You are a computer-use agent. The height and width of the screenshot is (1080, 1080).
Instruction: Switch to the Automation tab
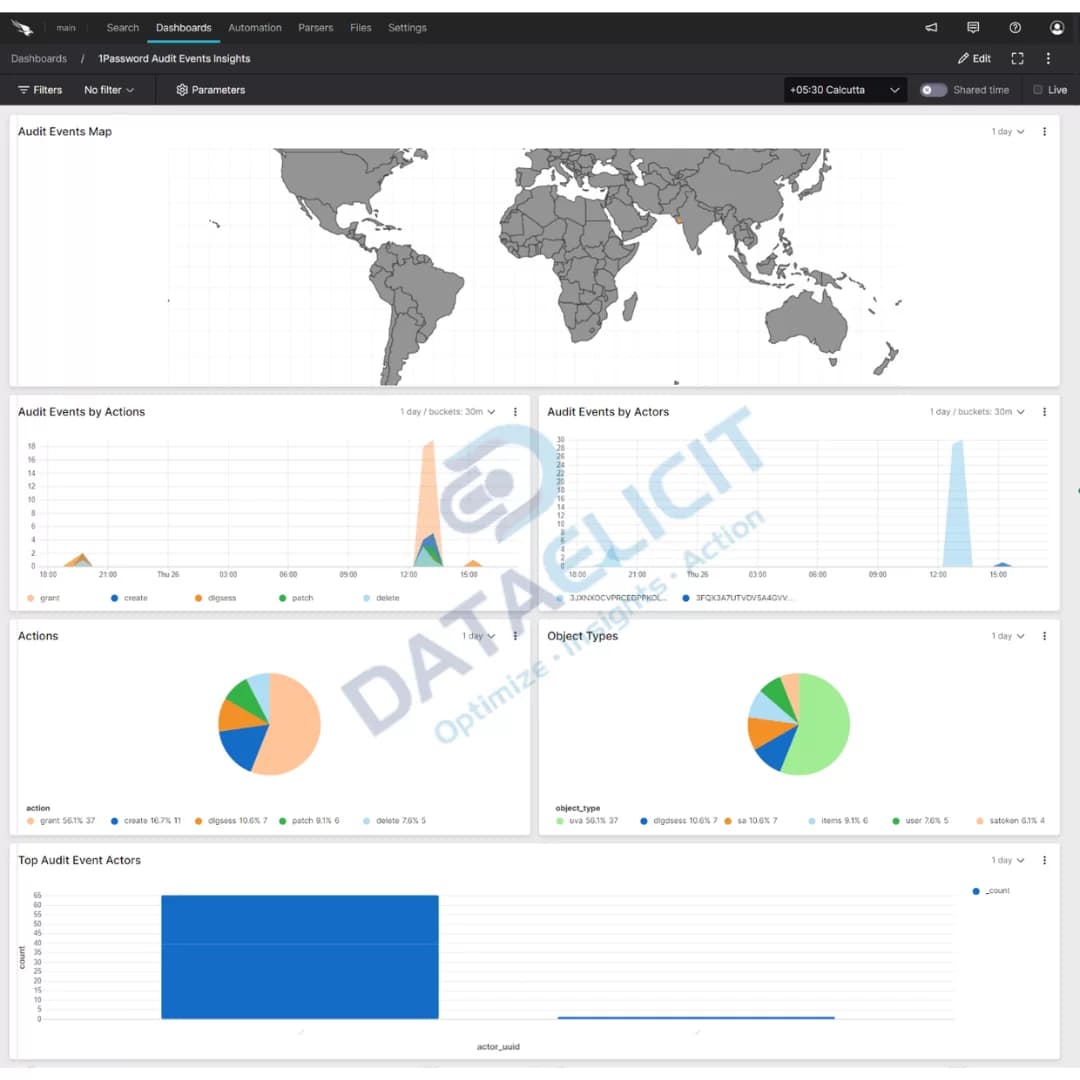[x=255, y=28]
